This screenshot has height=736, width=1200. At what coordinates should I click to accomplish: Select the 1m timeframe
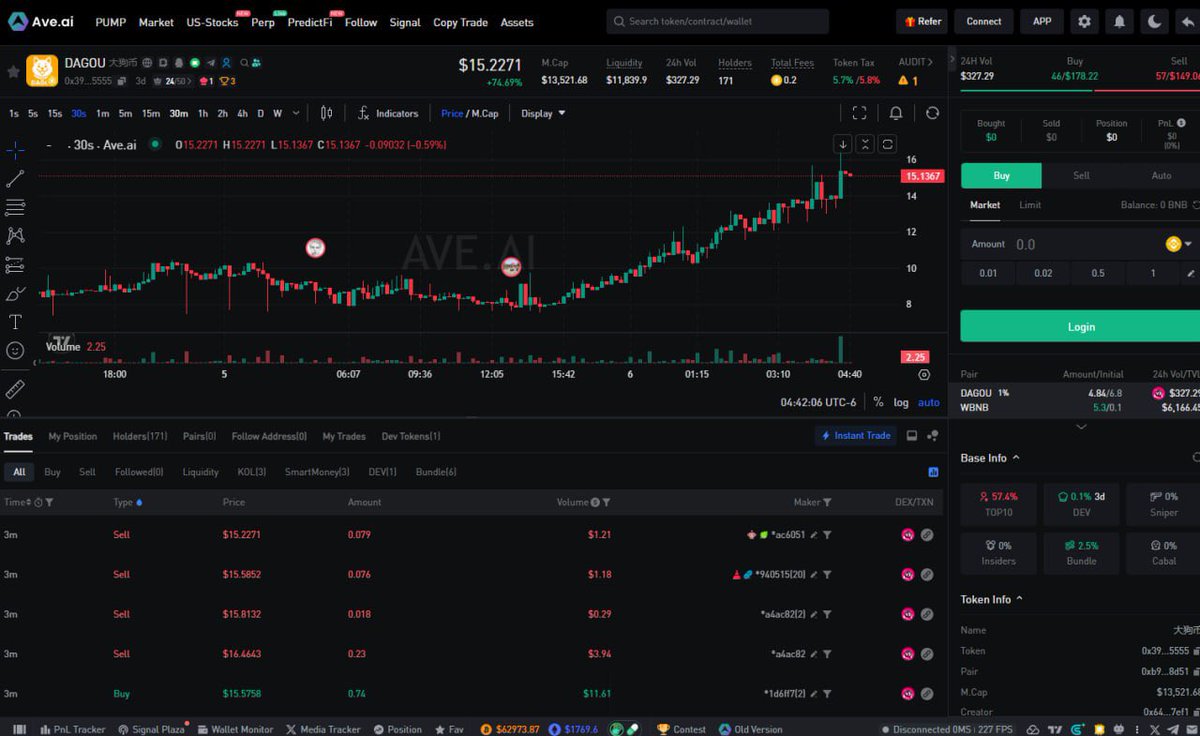[103, 113]
